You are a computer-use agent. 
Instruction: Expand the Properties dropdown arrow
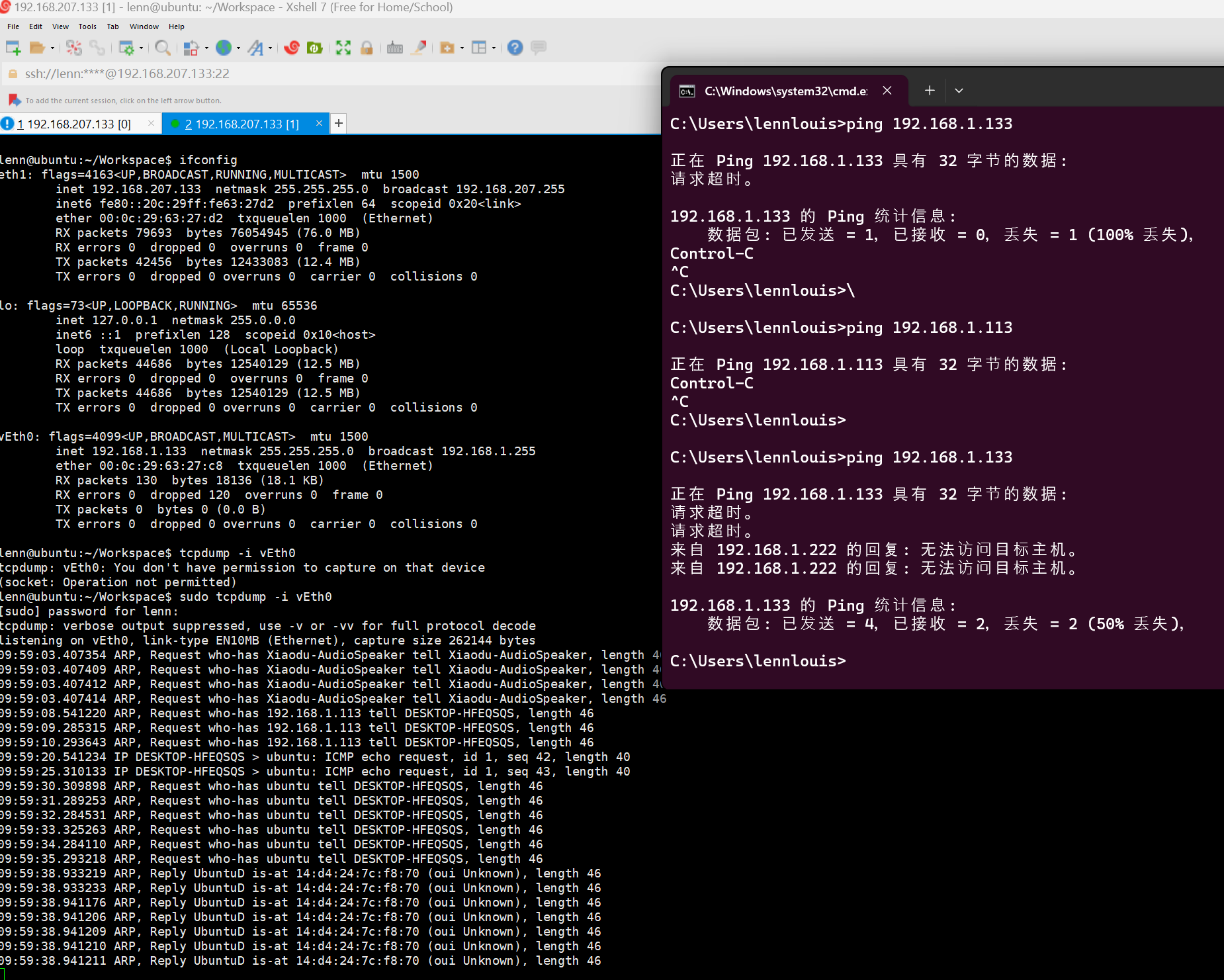[141, 48]
